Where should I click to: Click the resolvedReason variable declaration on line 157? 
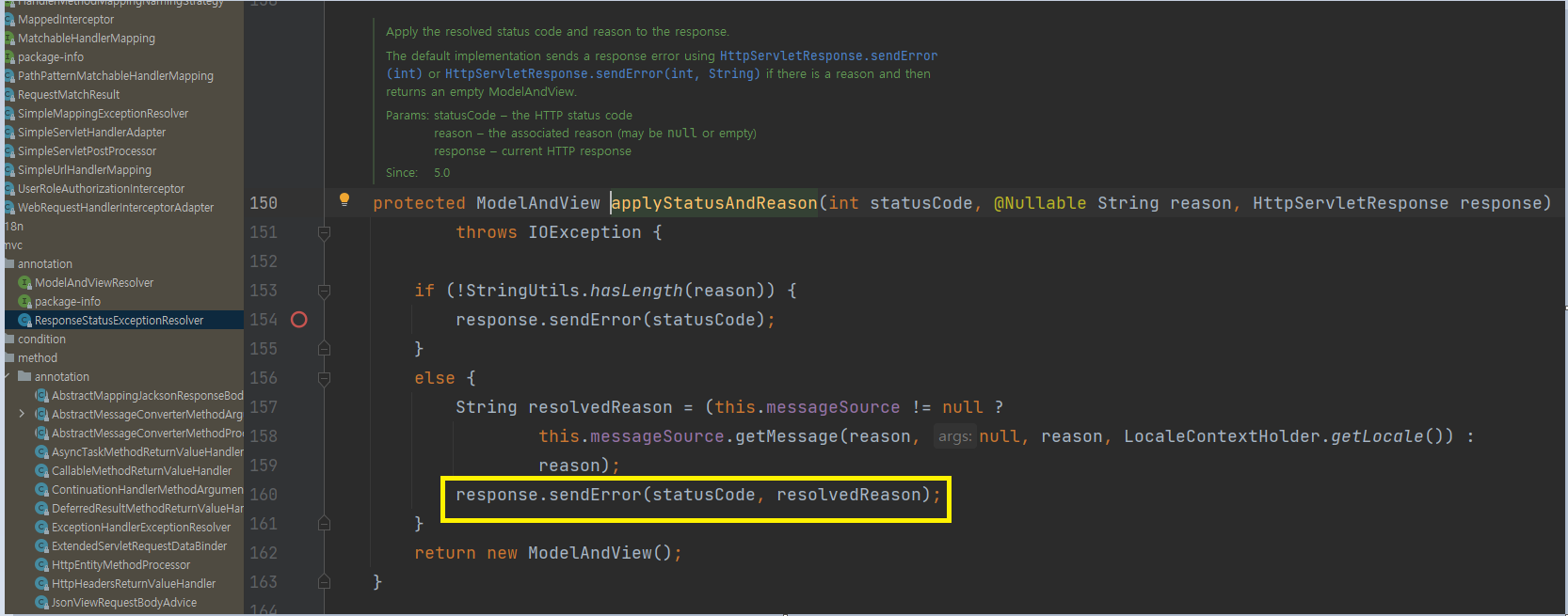pyautogui.click(x=600, y=407)
